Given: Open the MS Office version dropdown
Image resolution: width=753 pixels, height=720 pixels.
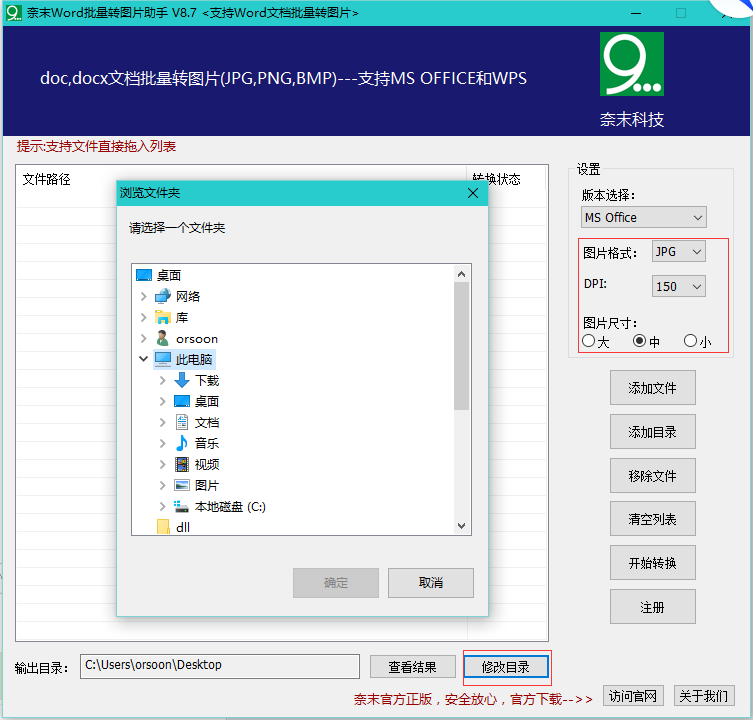Looking at the screenshot, I should (x=643, y=218).
